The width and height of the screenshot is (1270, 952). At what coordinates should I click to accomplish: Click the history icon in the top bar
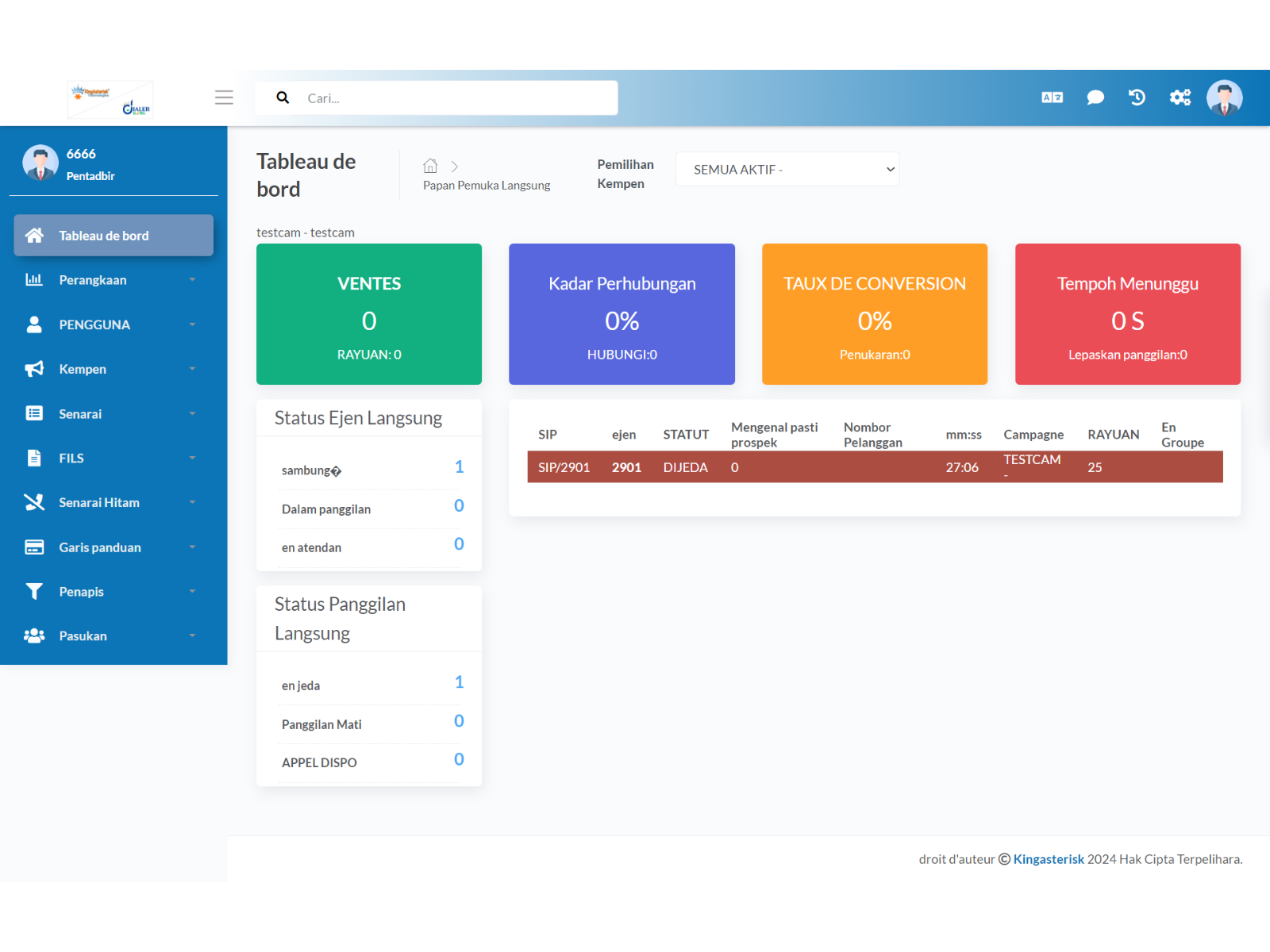point(1137,97)
